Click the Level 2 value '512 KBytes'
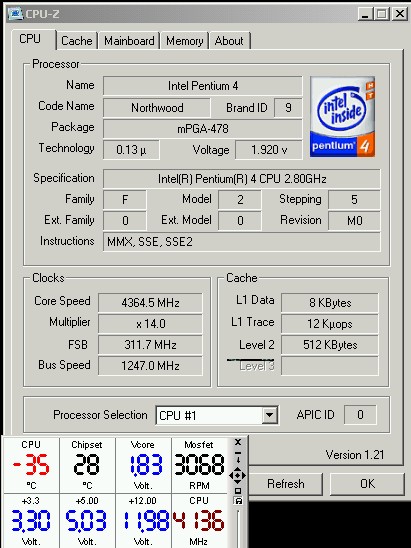This screenshot has height=548, width=411. [x=330, y=345]
